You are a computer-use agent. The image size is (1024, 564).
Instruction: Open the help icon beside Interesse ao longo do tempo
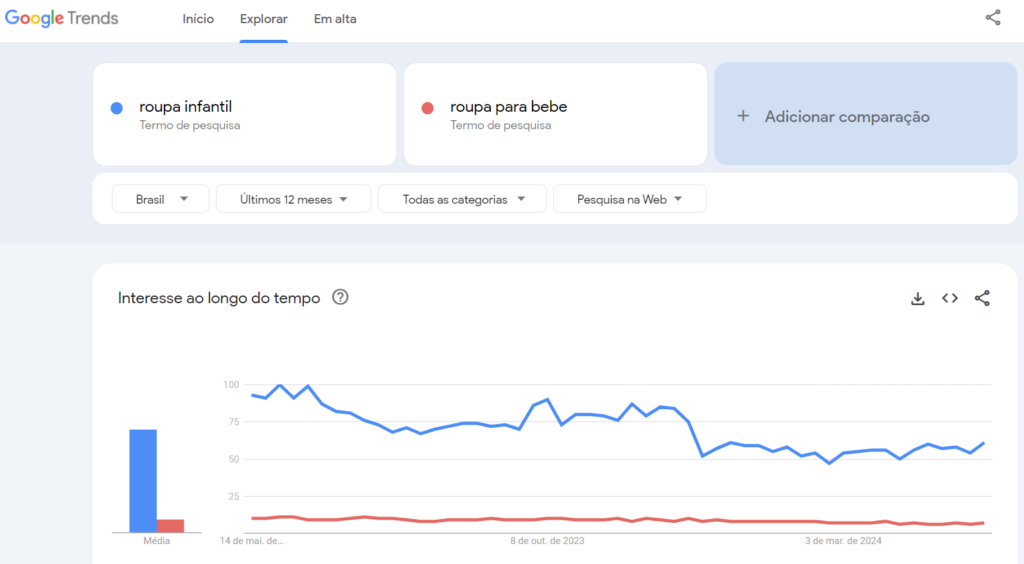pos(340,297)
